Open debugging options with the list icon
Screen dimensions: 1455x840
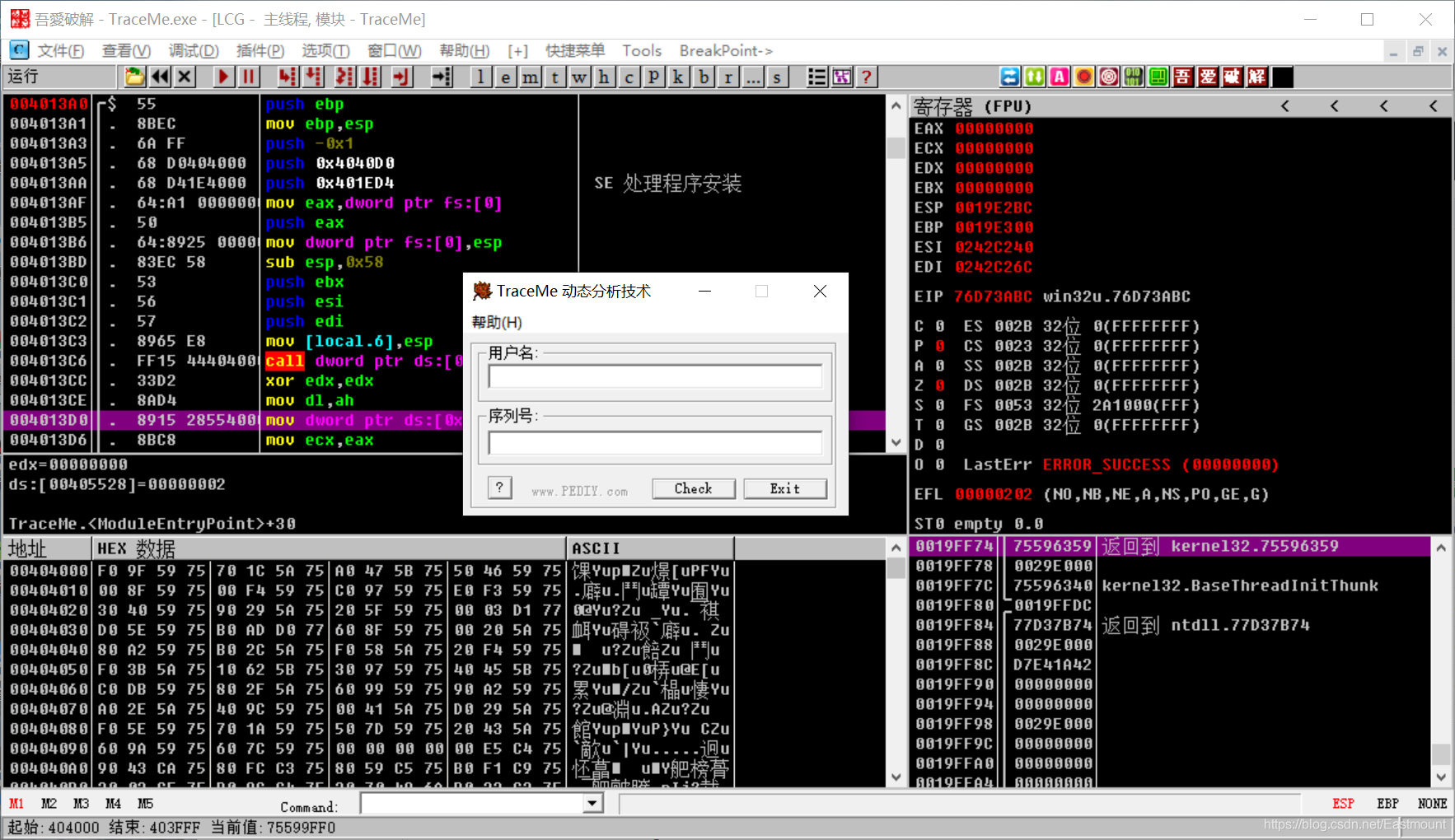(816, 77)
